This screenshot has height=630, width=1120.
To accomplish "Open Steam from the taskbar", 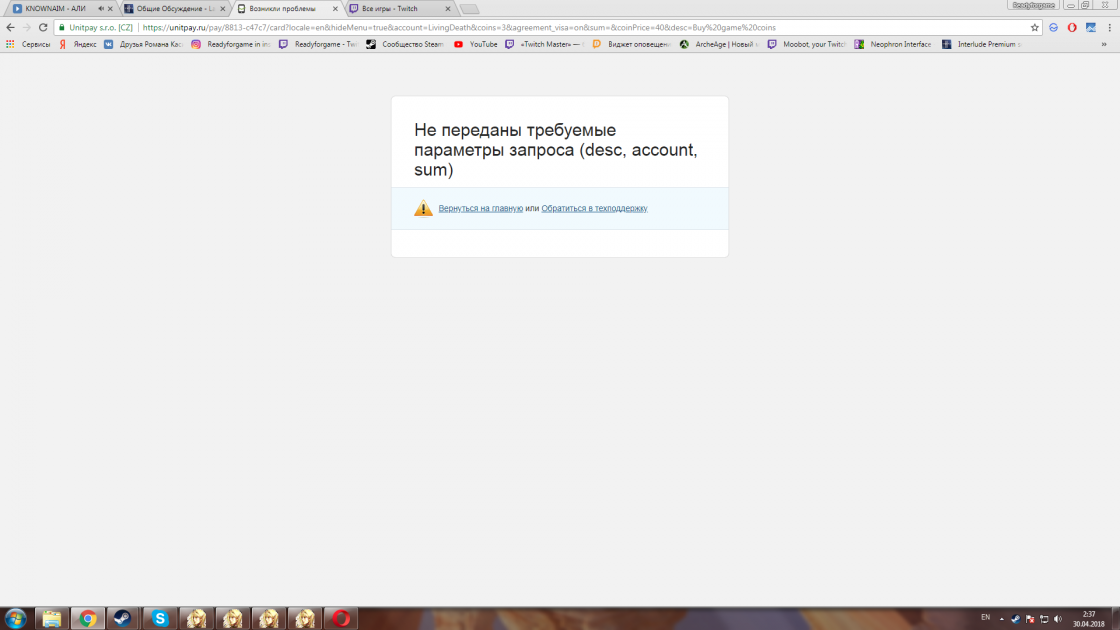I will click(x=122, y=618).
